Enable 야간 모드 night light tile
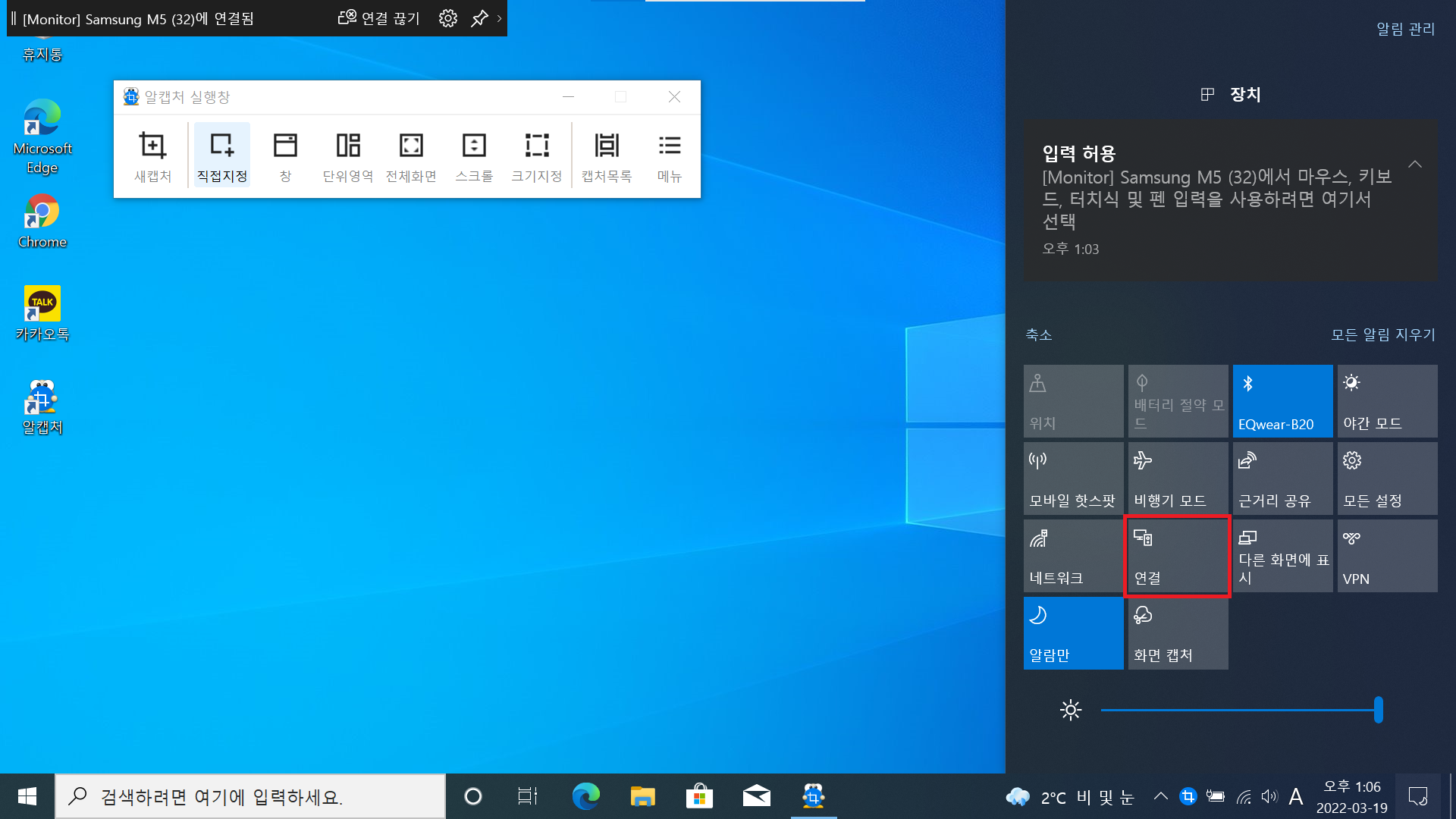Screen dimensions: 1456x819 click(x=1386, y=401)
